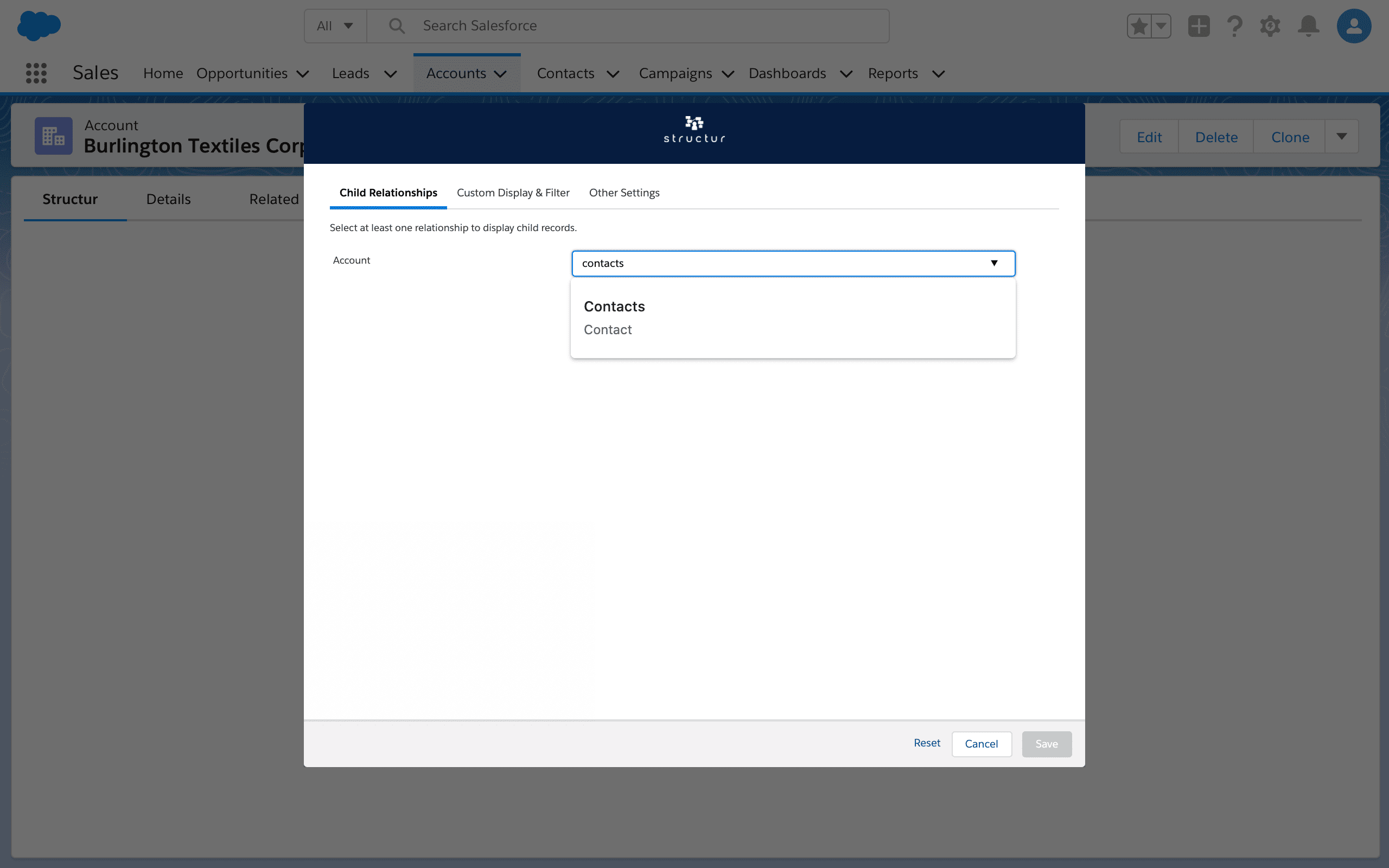Expand the Dashboards nav chevron
1389x868 pixels.
tap(846, 74)
